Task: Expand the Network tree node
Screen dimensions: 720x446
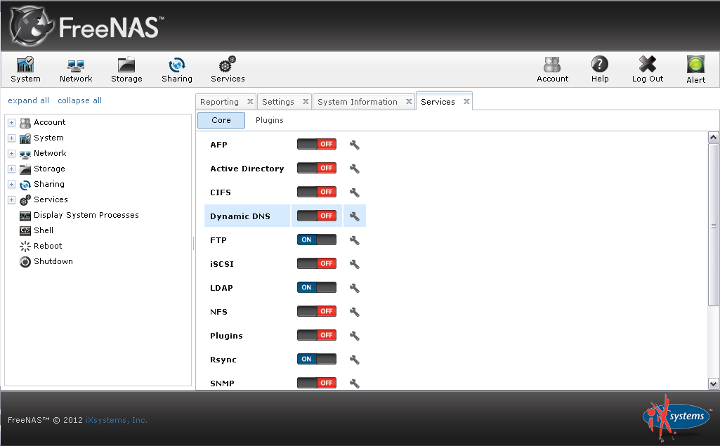Action: (12, 153)
